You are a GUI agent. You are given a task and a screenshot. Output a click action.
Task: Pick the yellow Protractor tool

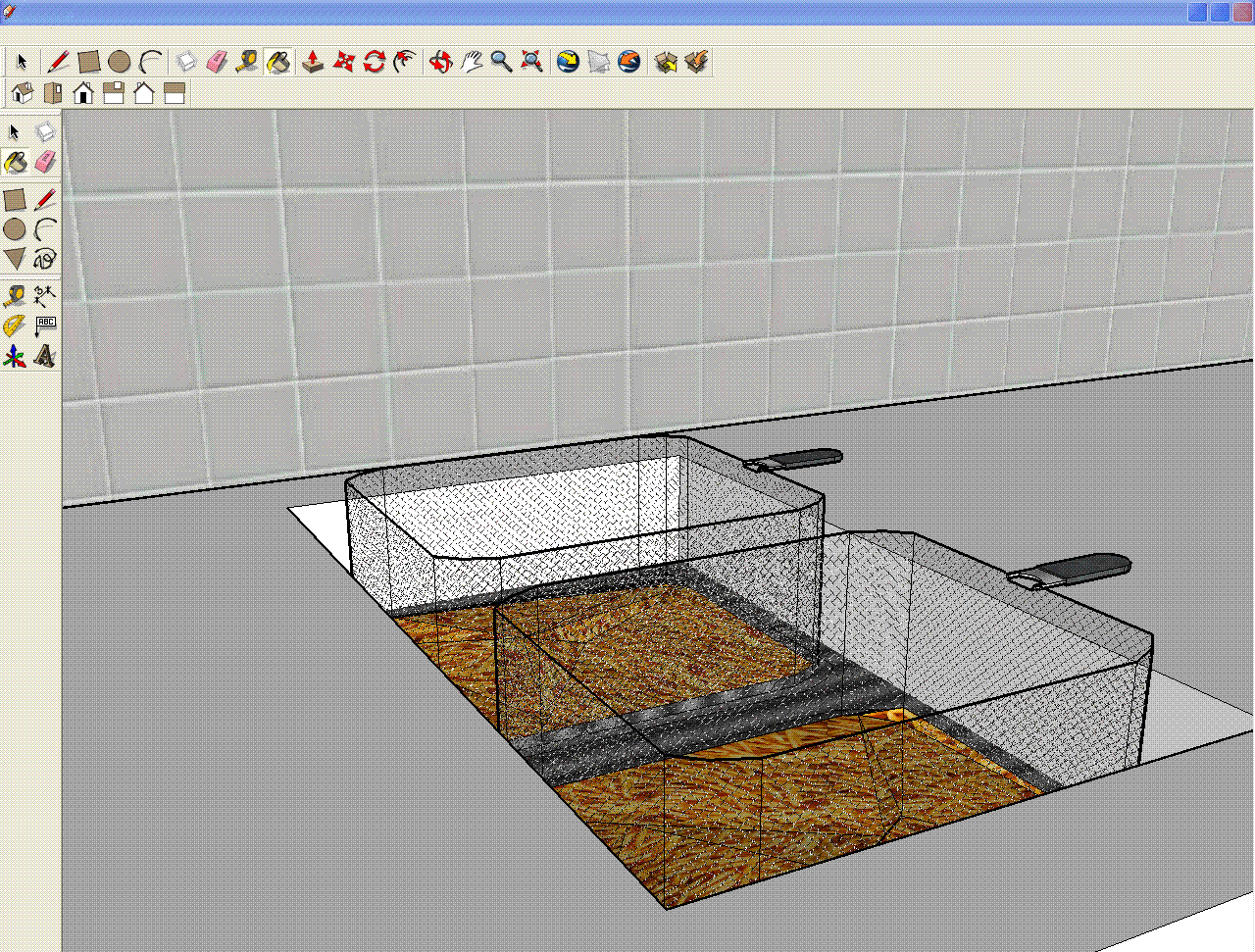15,326
